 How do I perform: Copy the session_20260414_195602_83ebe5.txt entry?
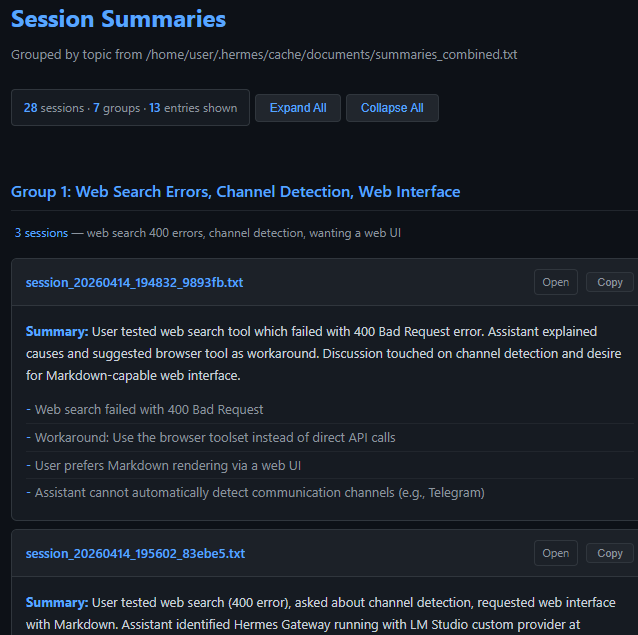pos(610,553)
